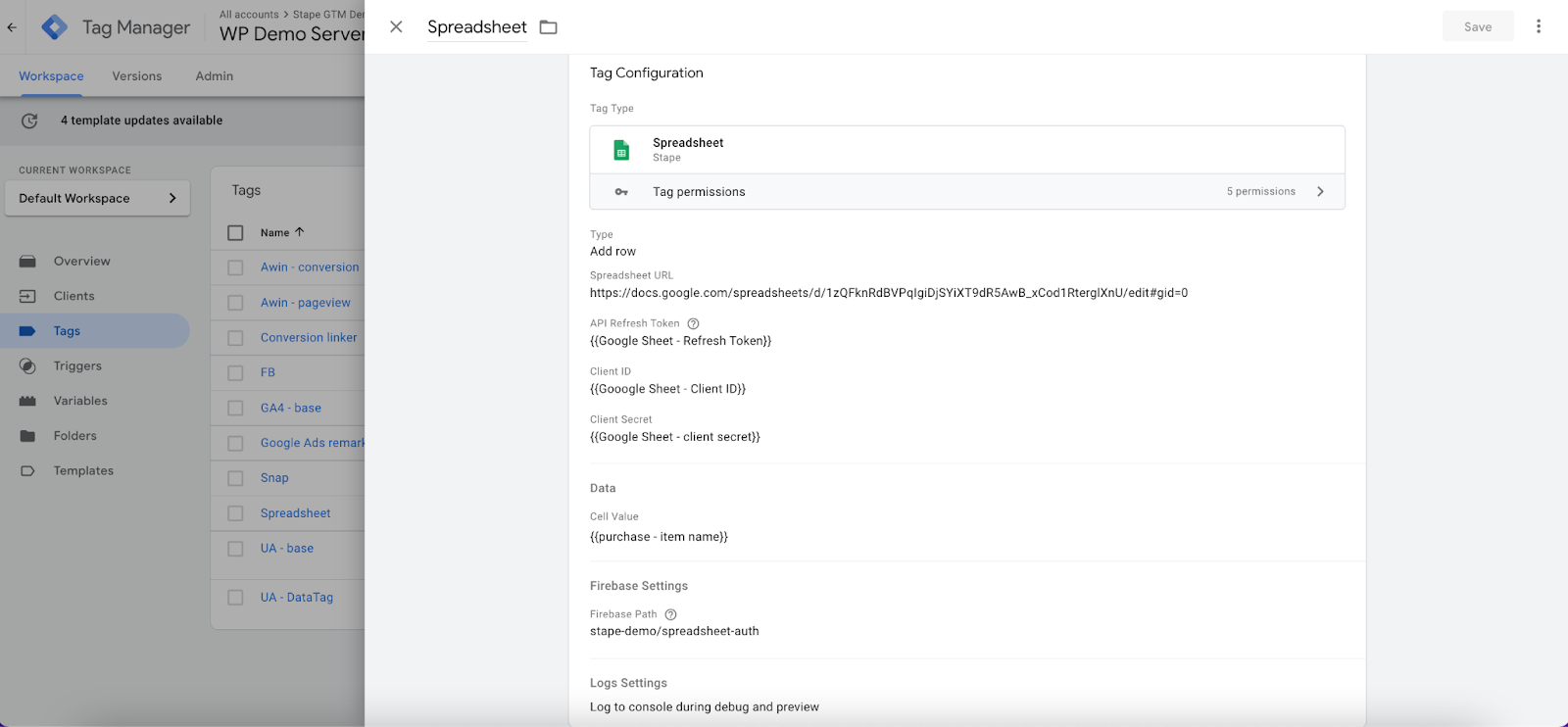
Task: Click the WP Demo Server container name
Action: (292, 34)
